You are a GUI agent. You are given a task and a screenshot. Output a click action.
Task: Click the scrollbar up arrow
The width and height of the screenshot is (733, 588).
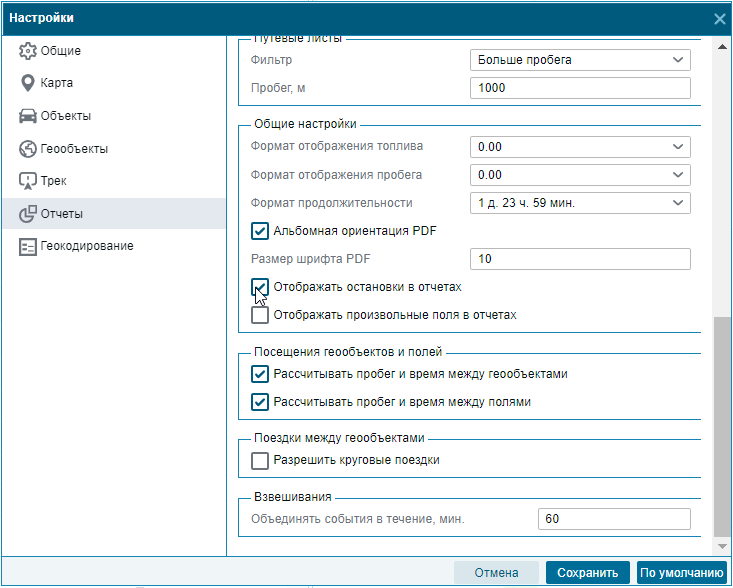pyautogui.click(x=722, y=46)
